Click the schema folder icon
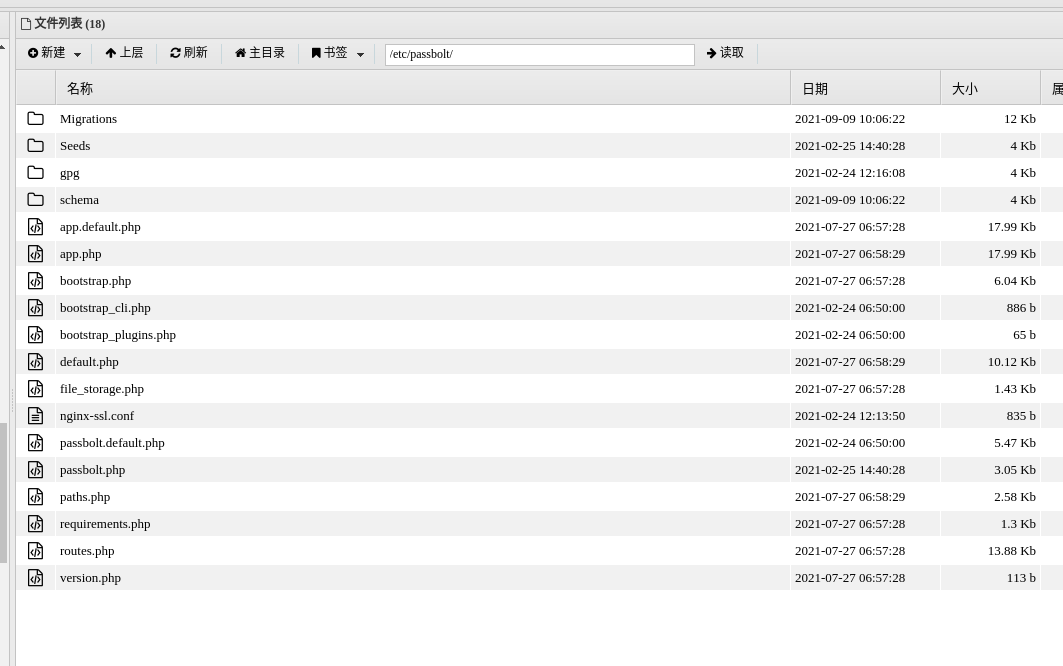Image resolution: width=1063 pixels, height=666 pixels. point(35,200)
